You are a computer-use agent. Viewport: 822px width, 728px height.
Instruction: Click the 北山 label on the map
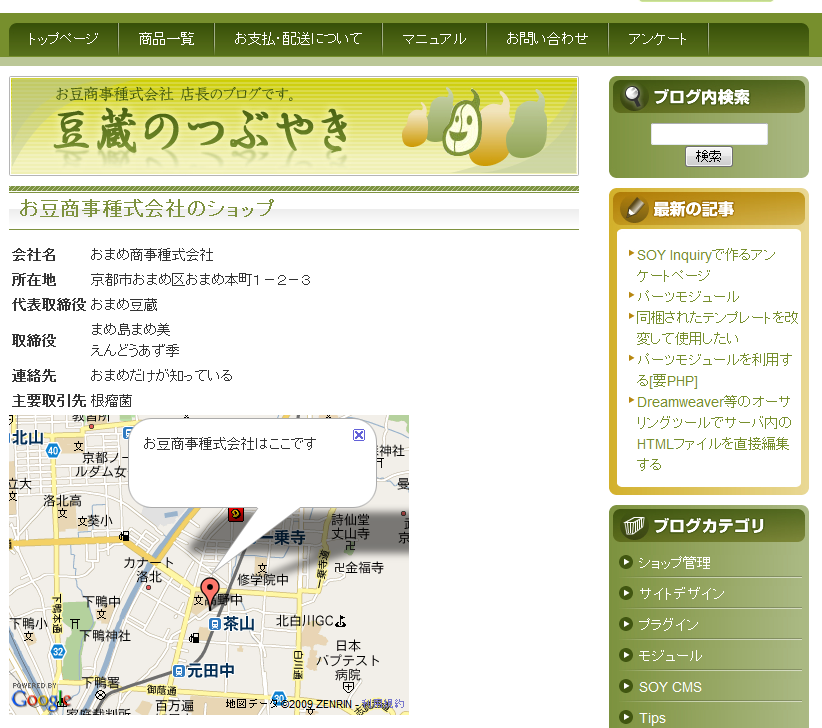[28, 437]
